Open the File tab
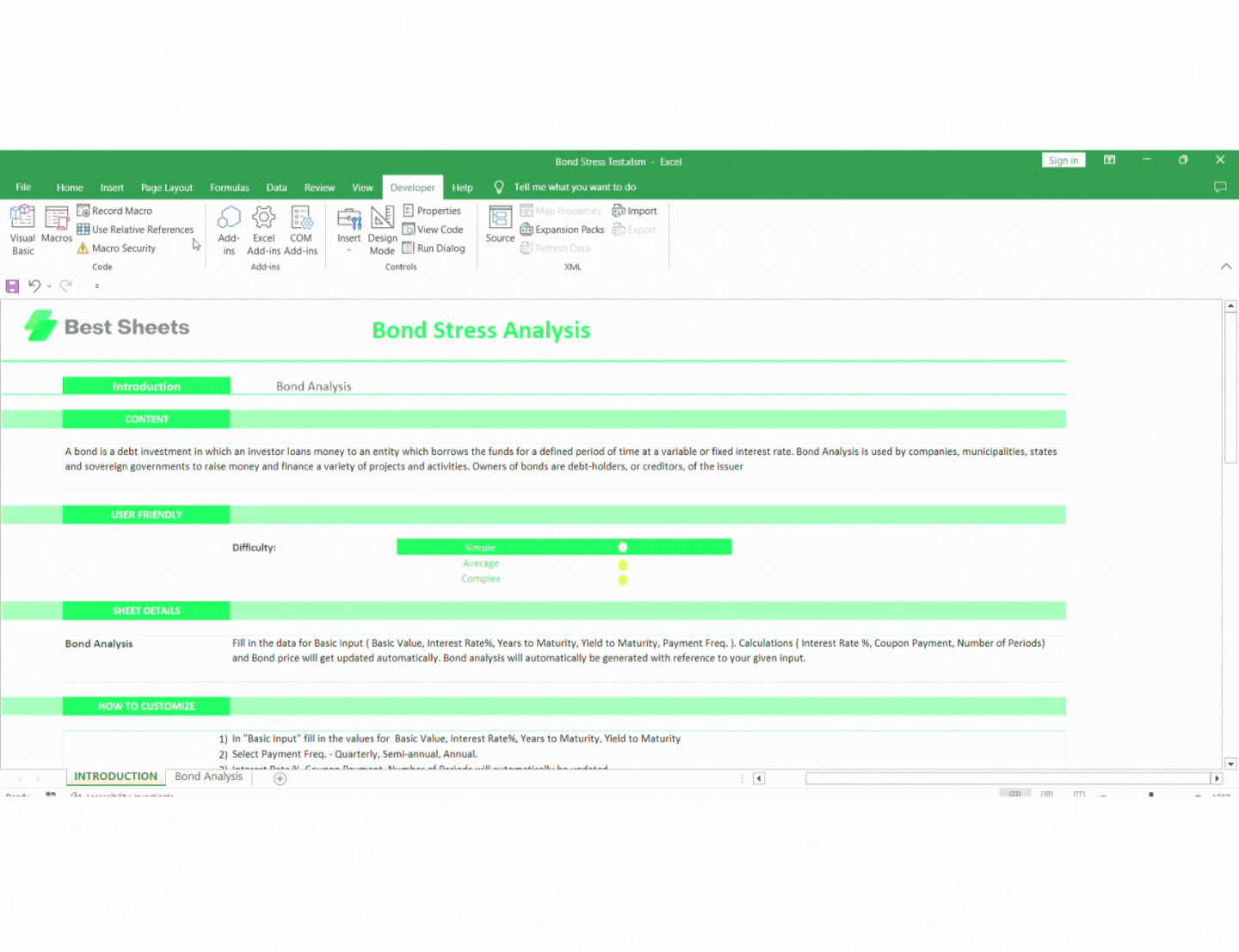1239x952 pixels. 23,187
